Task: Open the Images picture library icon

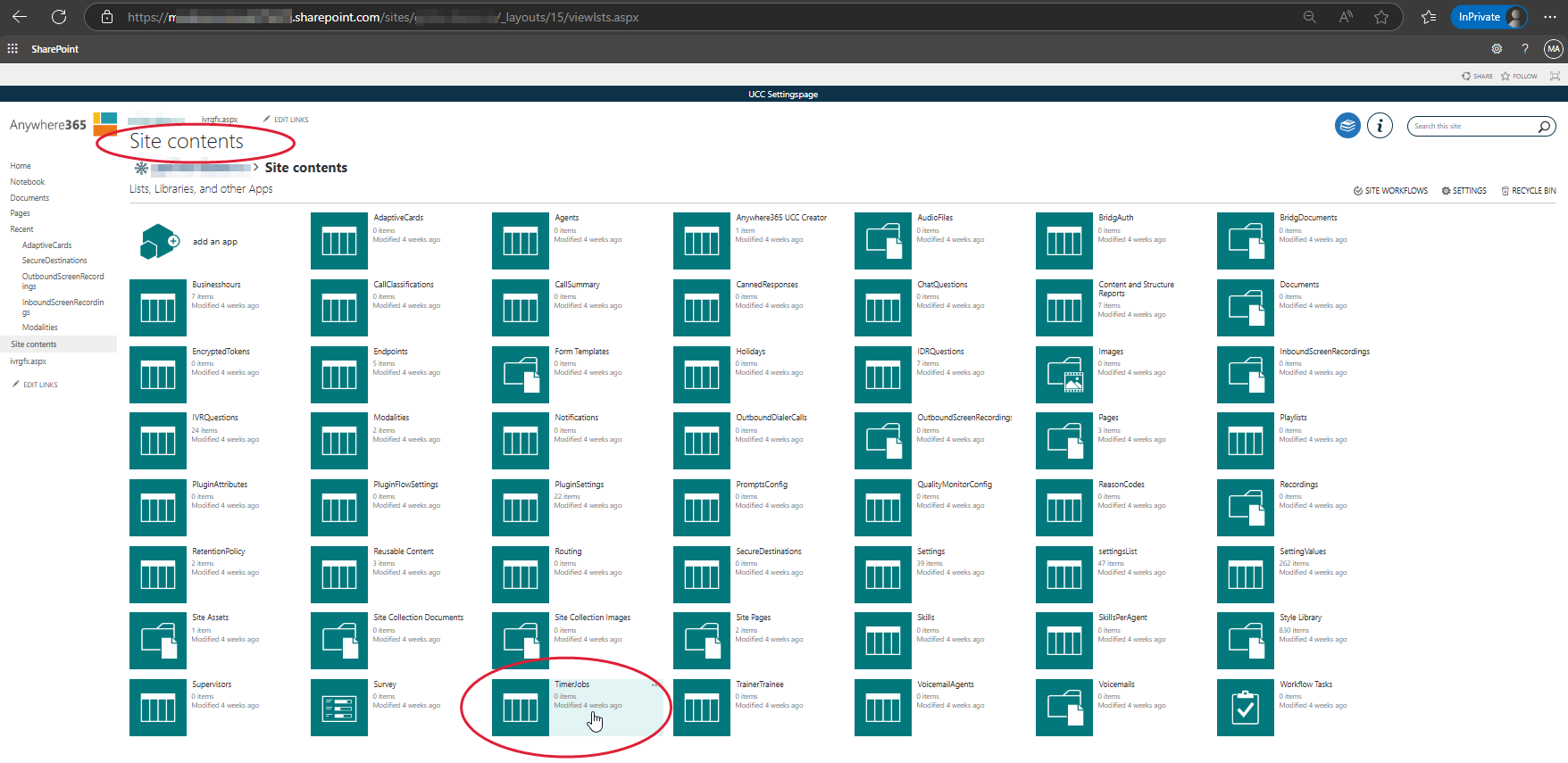Action: [x=1064, y=375]
